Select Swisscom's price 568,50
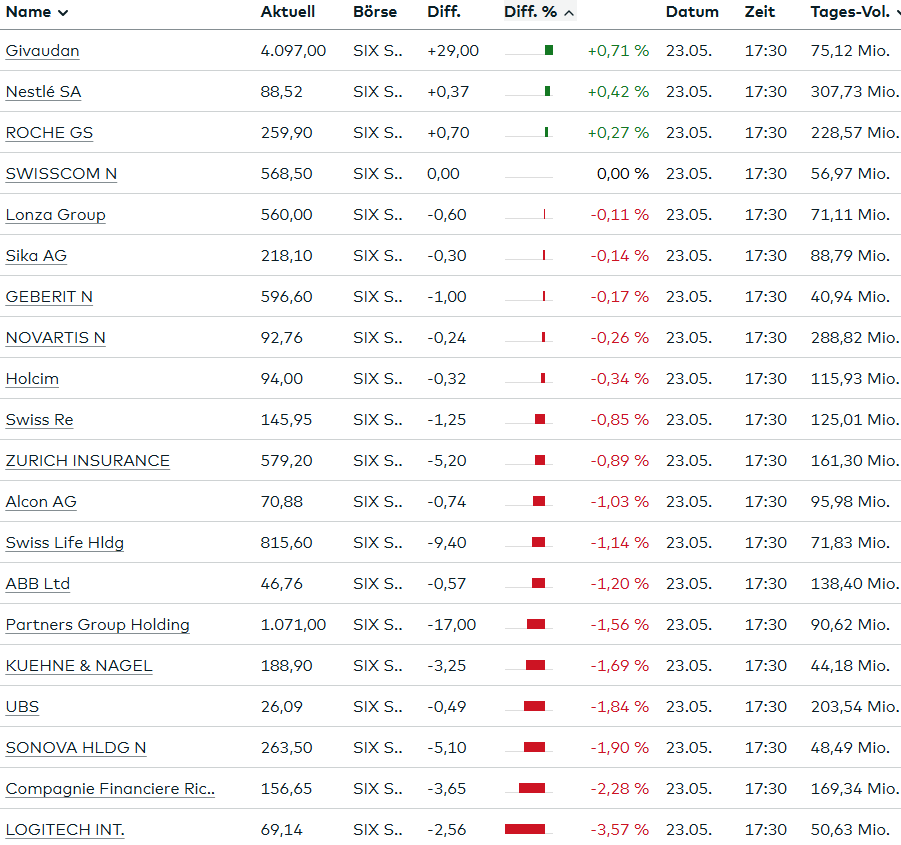Viewport: 901px width, 845px height. click(x=287, y=173)
